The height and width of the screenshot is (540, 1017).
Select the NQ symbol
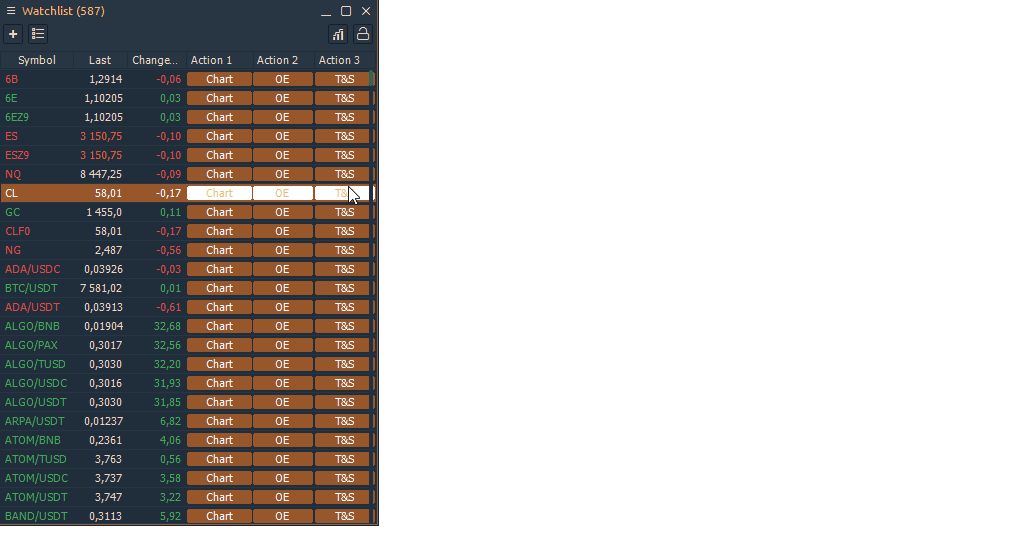pos(13,174)
